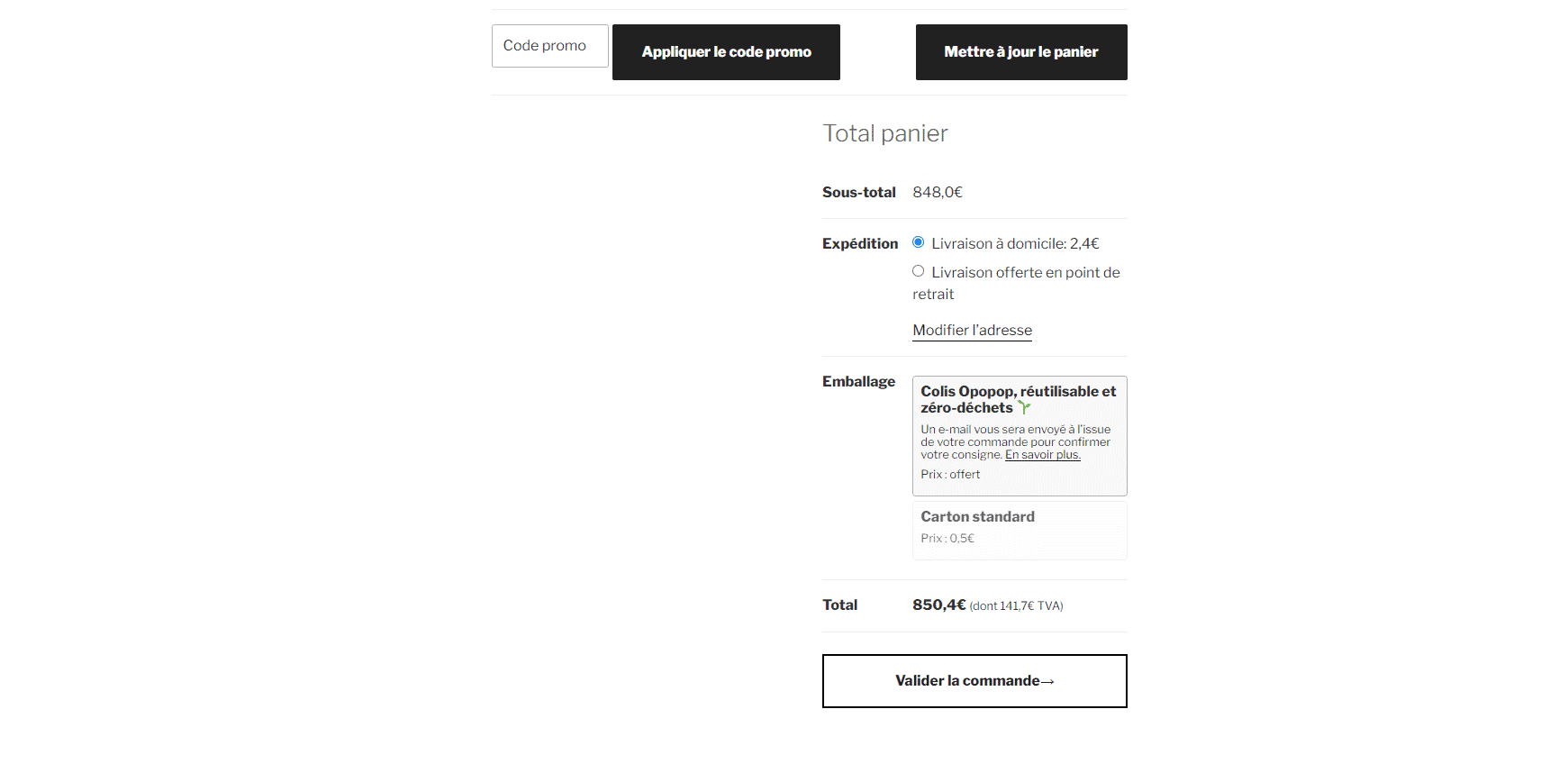Viewport: 1568px width, 782px height.
Task: Click Mettre à jour le panier button
Action: (x=1021, y=52)
